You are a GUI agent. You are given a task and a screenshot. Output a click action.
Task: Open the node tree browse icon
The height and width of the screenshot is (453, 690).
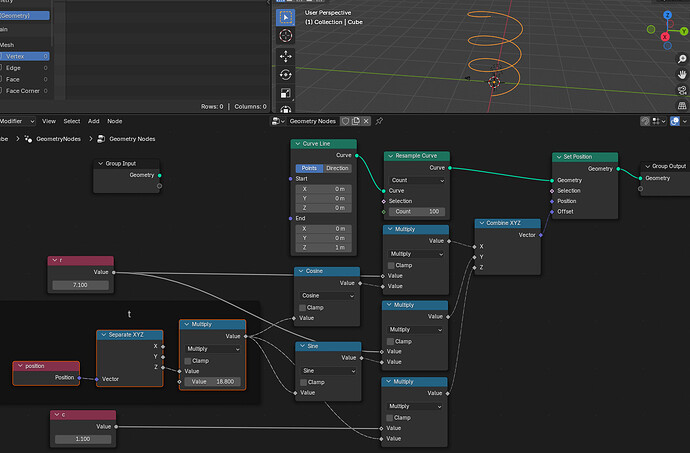click(x=278, y=121)
